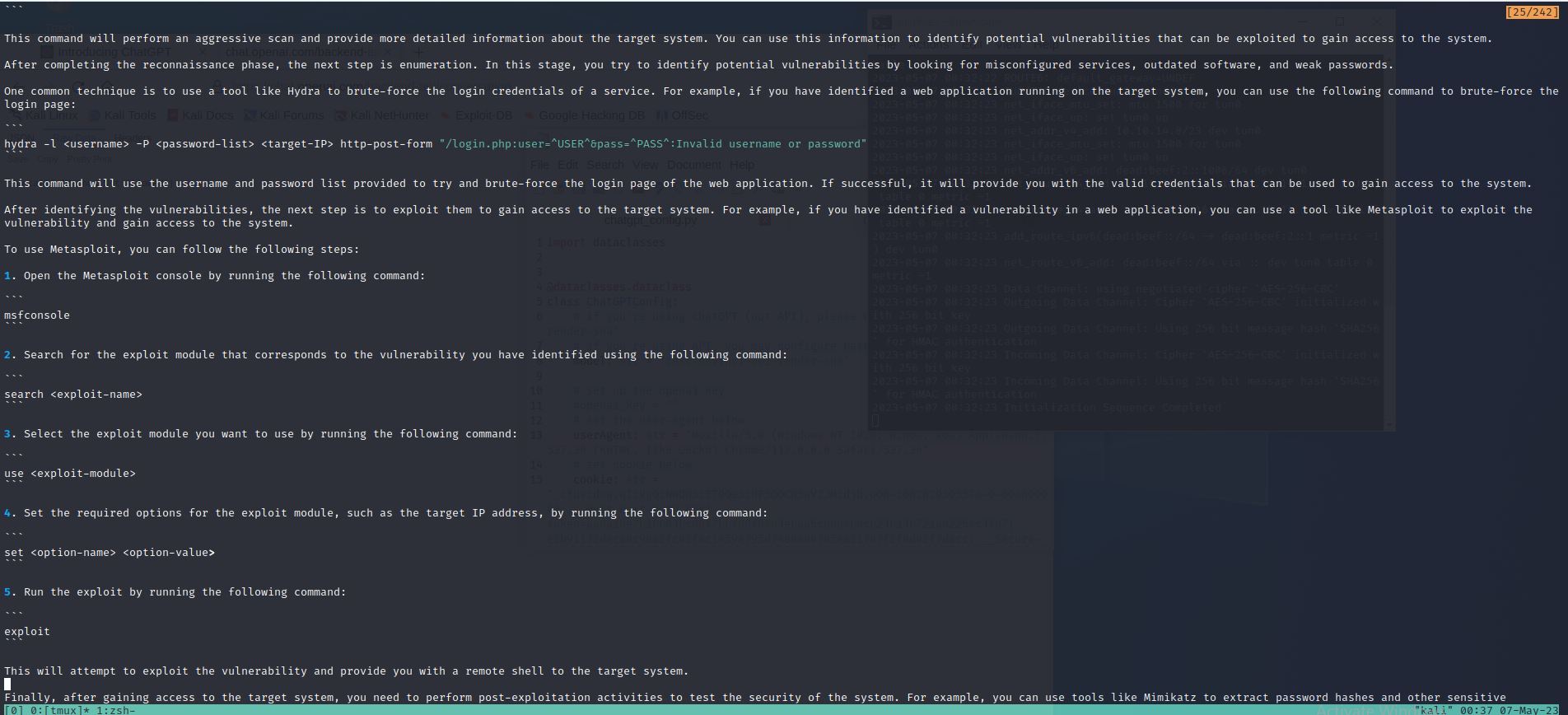Viewport: 1568px width, 715px height.
Task: Click the "set <option-name> <option-value>" command
Action: (110, 553)
